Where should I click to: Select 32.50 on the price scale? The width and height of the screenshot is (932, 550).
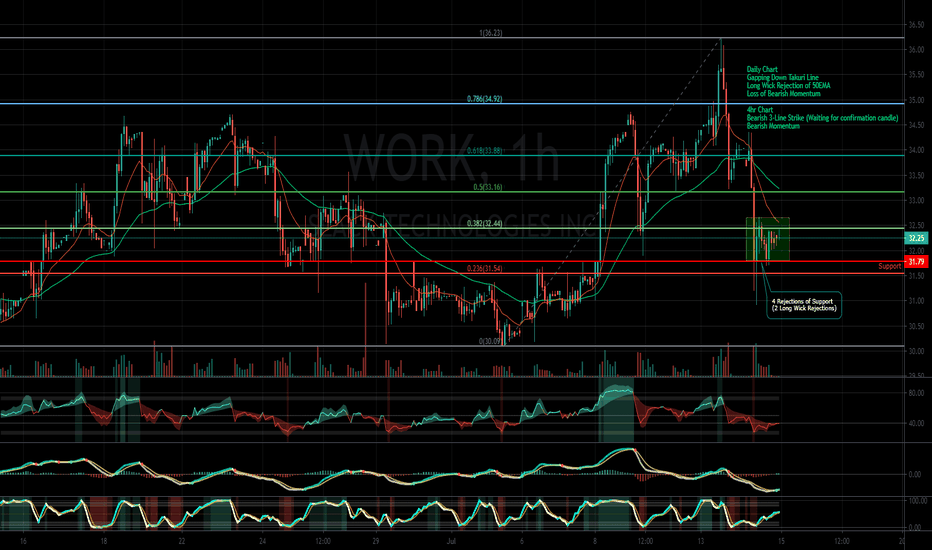[x=915, y=225]
